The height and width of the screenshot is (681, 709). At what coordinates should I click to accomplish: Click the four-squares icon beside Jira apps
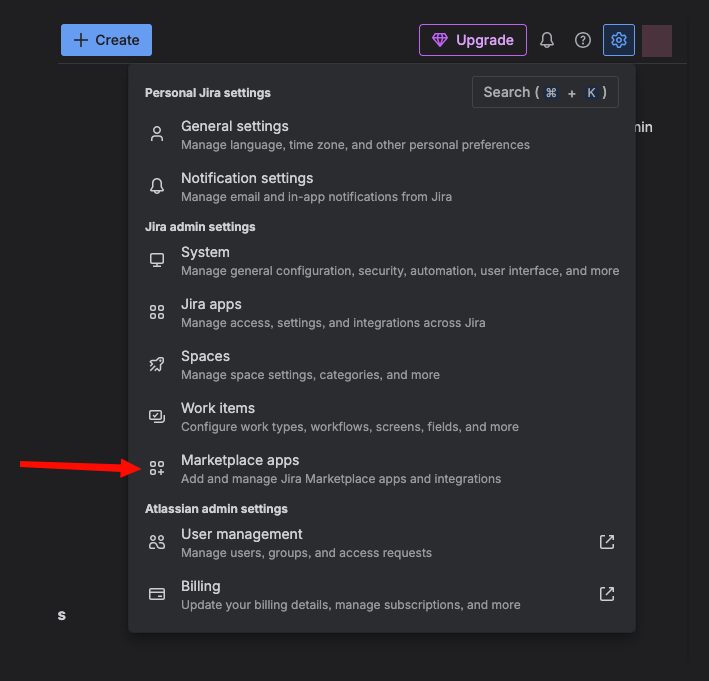tap(157, 312)
